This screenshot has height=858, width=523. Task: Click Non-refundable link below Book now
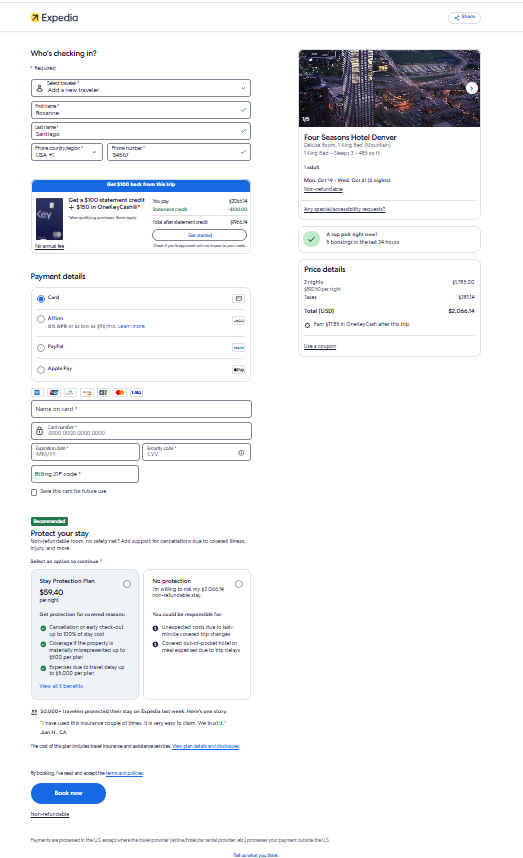click(x=50, y=814)
